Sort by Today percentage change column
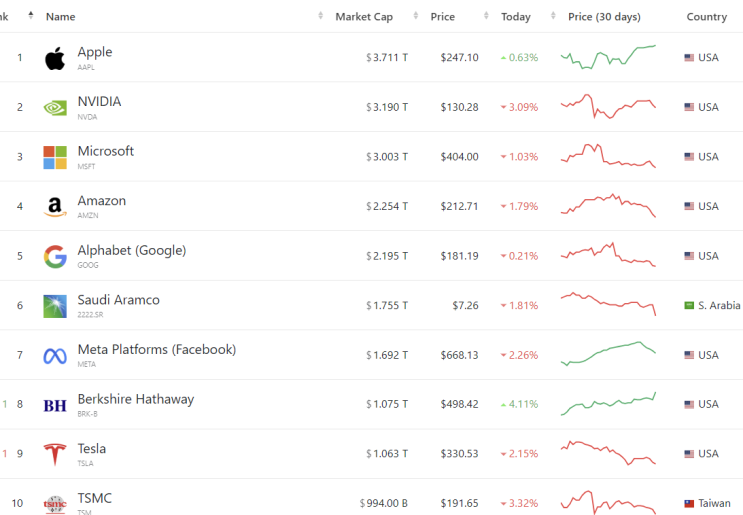 [516, 17]
